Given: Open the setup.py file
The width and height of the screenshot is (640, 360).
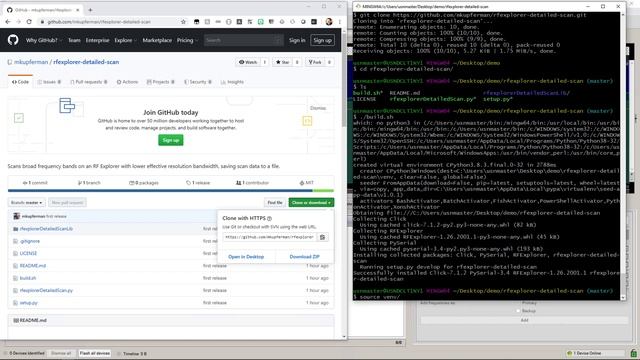Looking at the screenshot, I should pos(29,303).
